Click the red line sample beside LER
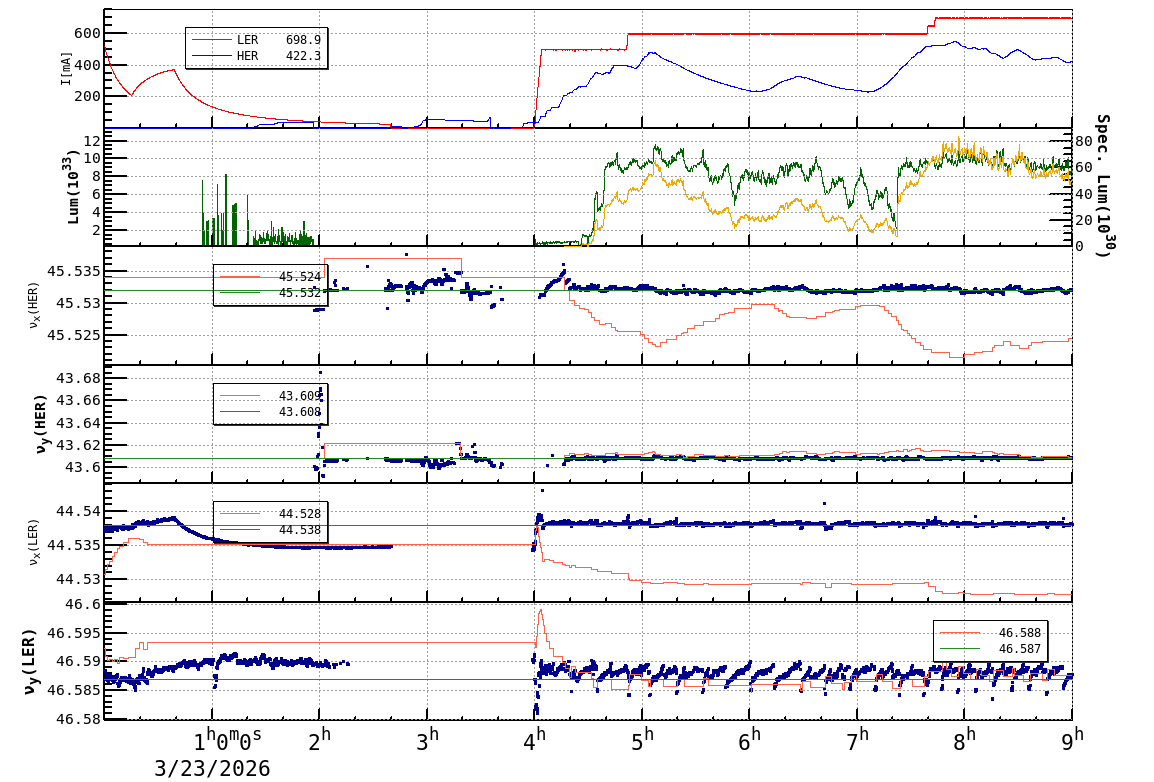Screen dimensions: 1154x782 [211, 40]
